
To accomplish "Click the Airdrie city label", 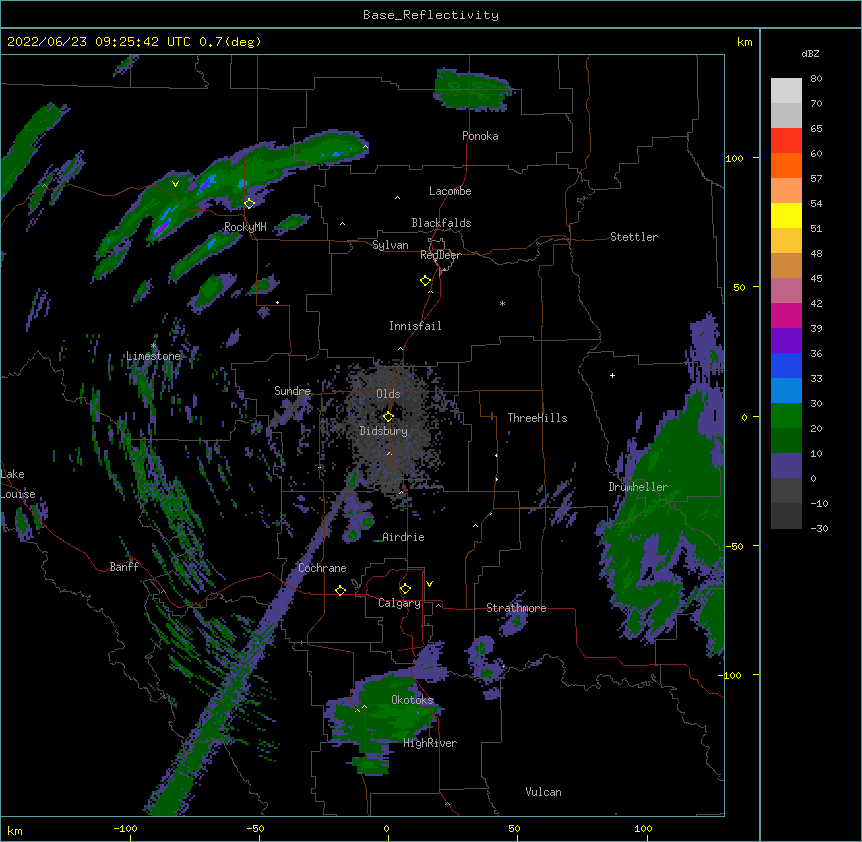I will coord(403,537).
